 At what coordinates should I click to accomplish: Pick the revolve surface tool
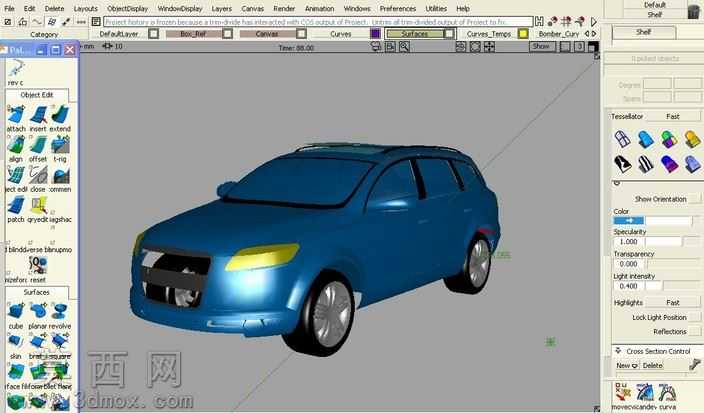[x=60, y=312]
